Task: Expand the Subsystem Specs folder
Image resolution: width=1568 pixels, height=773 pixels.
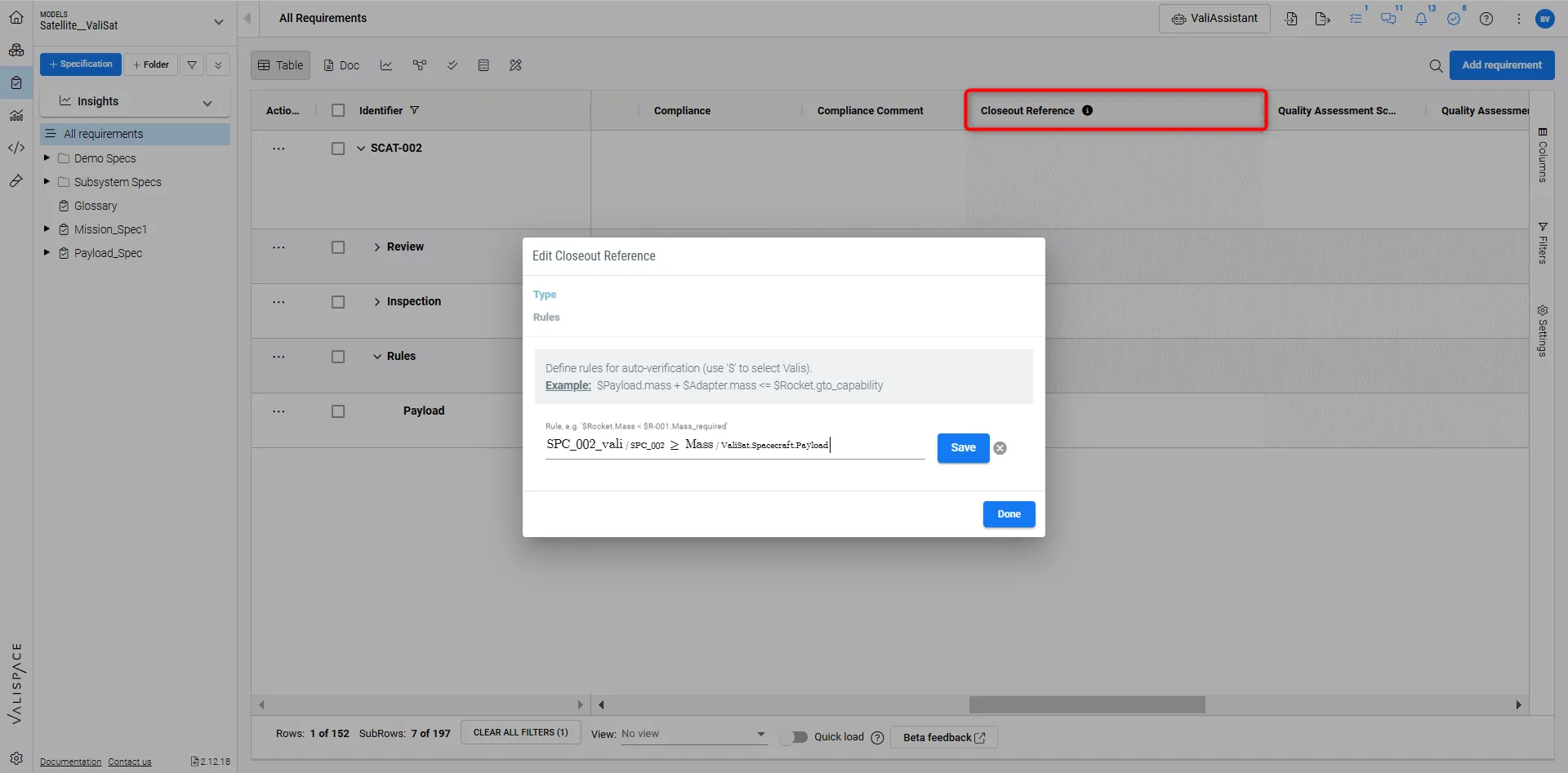Action: point(47,181)
